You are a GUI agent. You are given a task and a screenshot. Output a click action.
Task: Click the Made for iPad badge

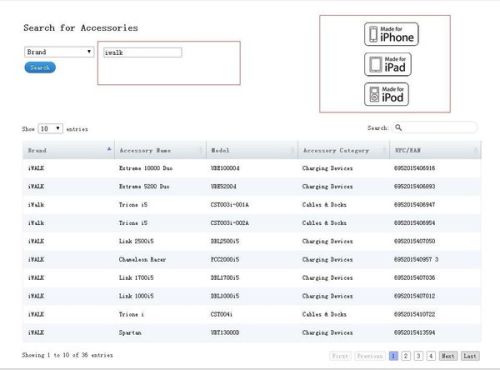[388, 64]
